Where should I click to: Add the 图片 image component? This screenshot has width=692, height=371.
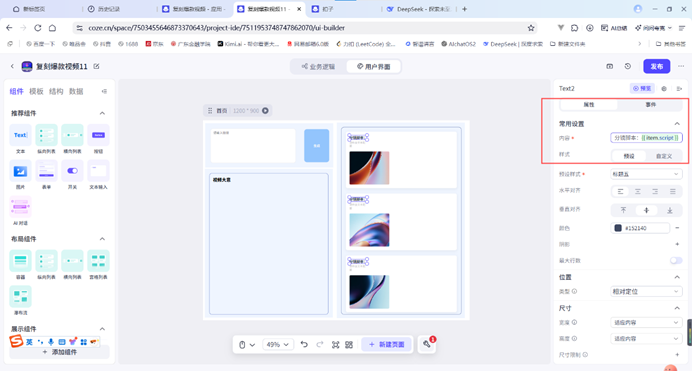pos(20,171)
